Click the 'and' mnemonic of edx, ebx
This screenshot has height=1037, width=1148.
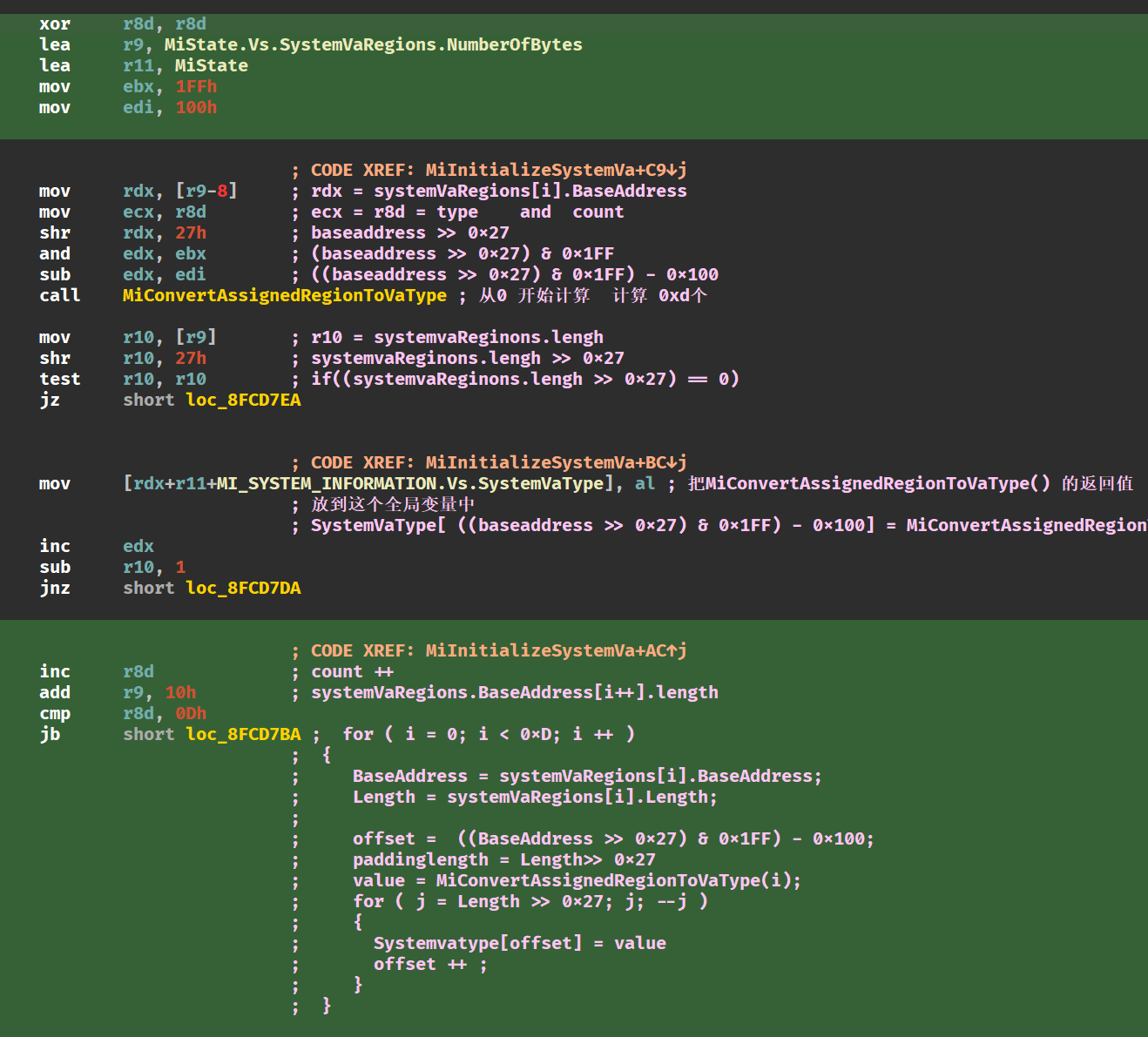(55, 253)
